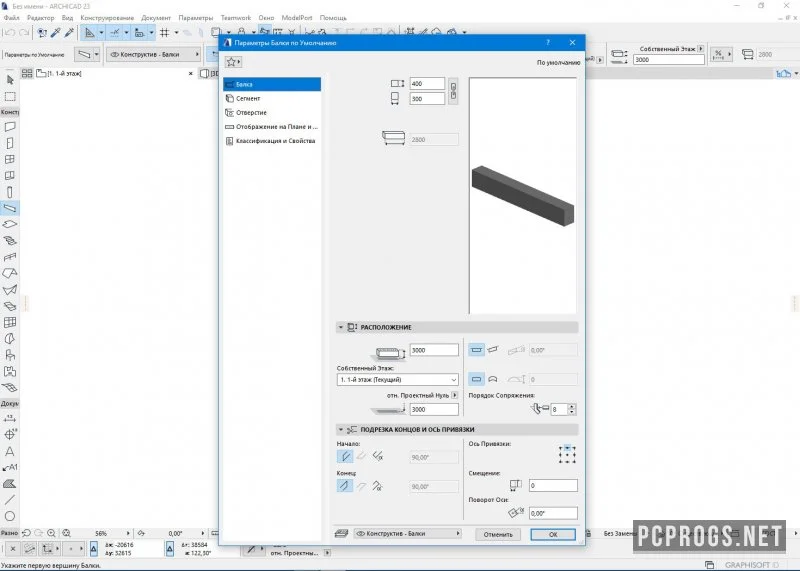Open the отн. Проектный Нуль arrow menu
The height and width of the screenshot is (571, 800).
(x=455, y=395)
